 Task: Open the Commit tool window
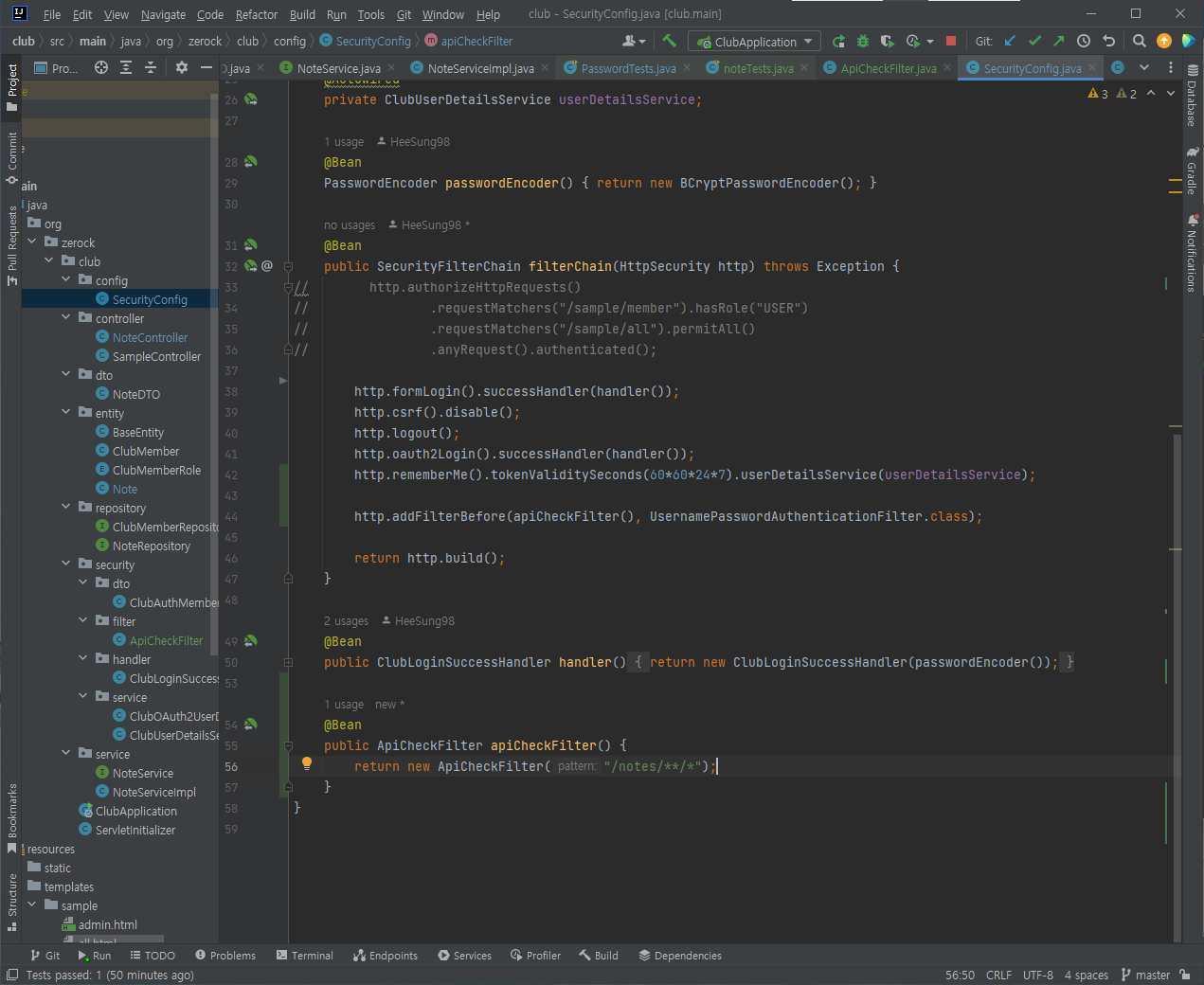point(12,157)
